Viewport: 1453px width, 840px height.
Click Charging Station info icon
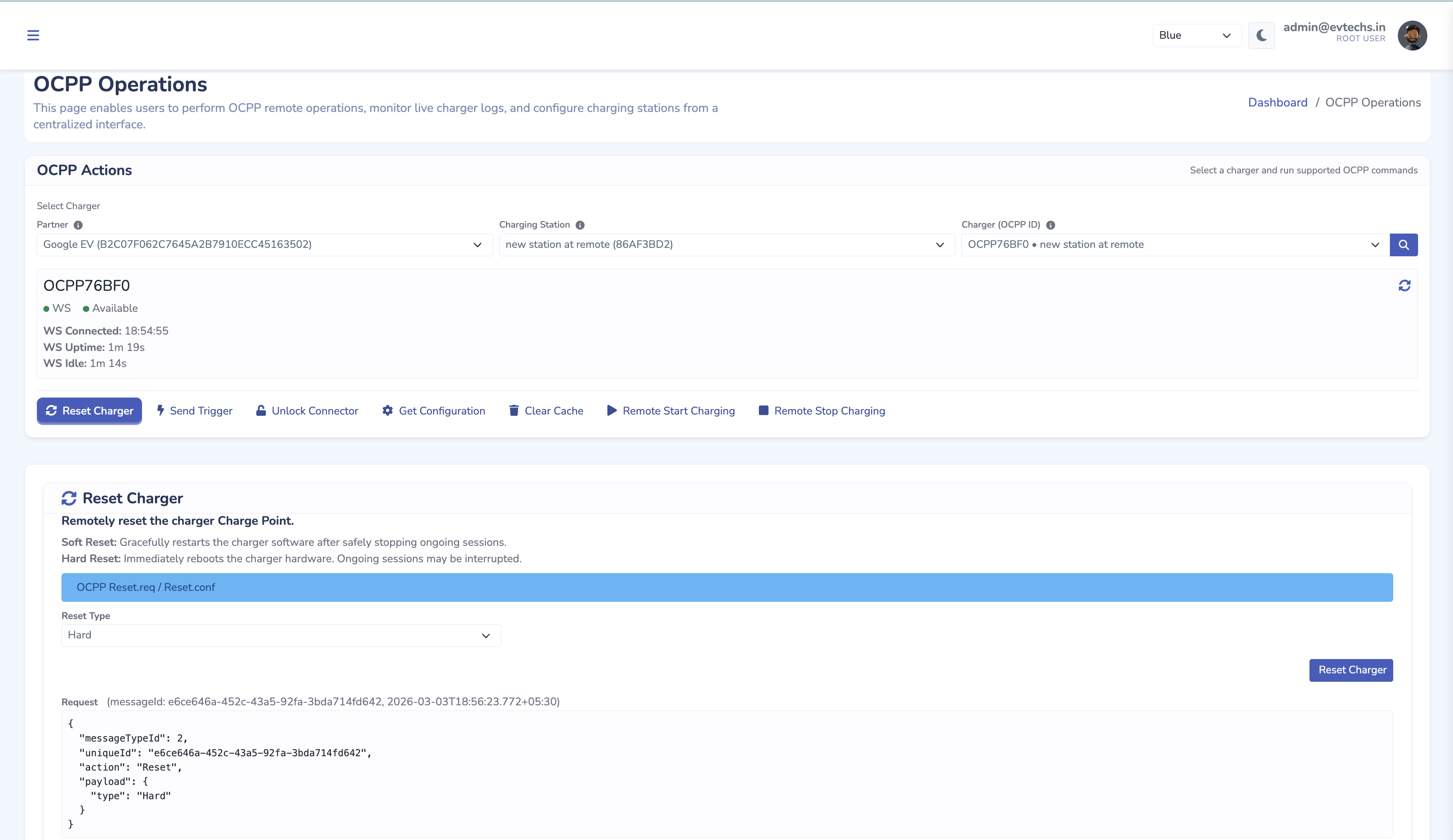tap(580, 225)
